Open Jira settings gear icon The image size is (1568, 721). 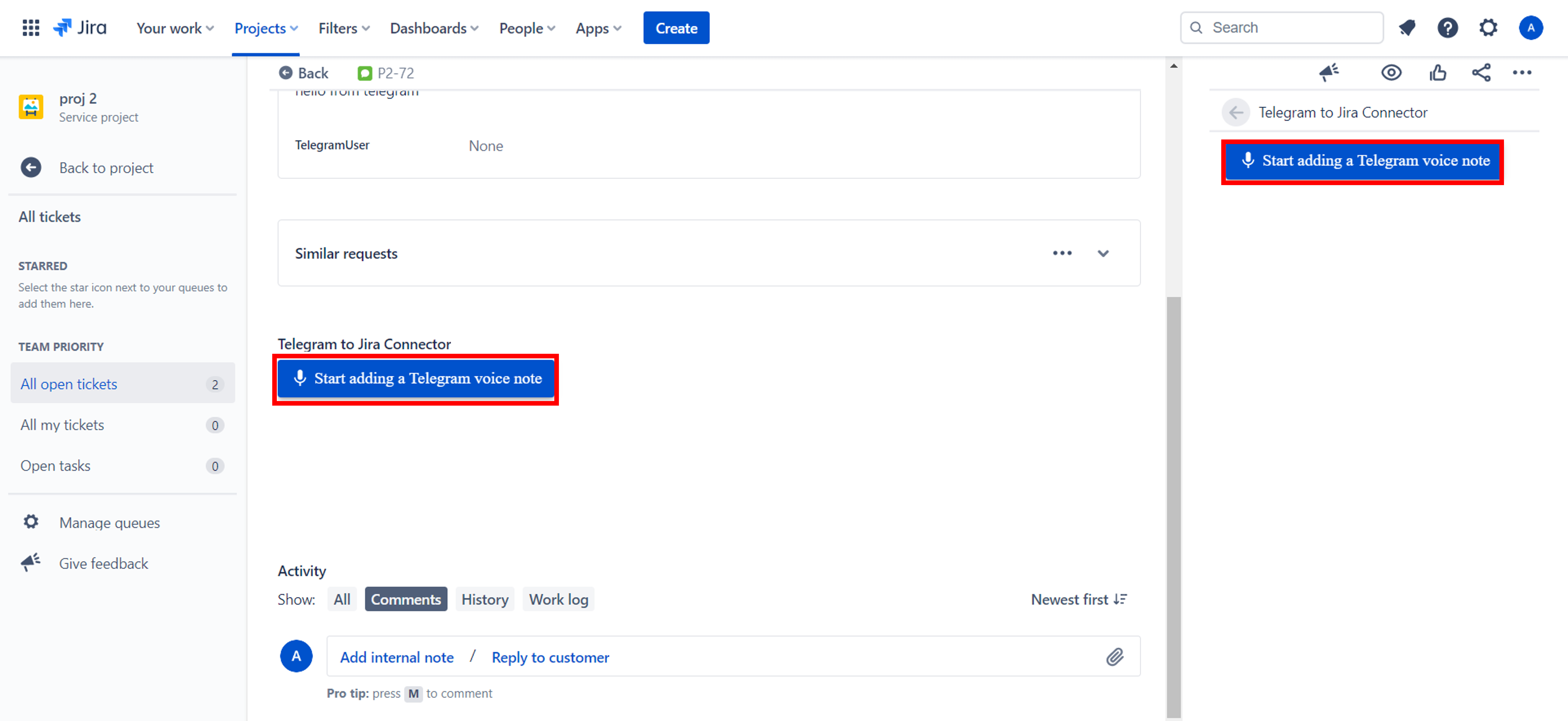1488,28
